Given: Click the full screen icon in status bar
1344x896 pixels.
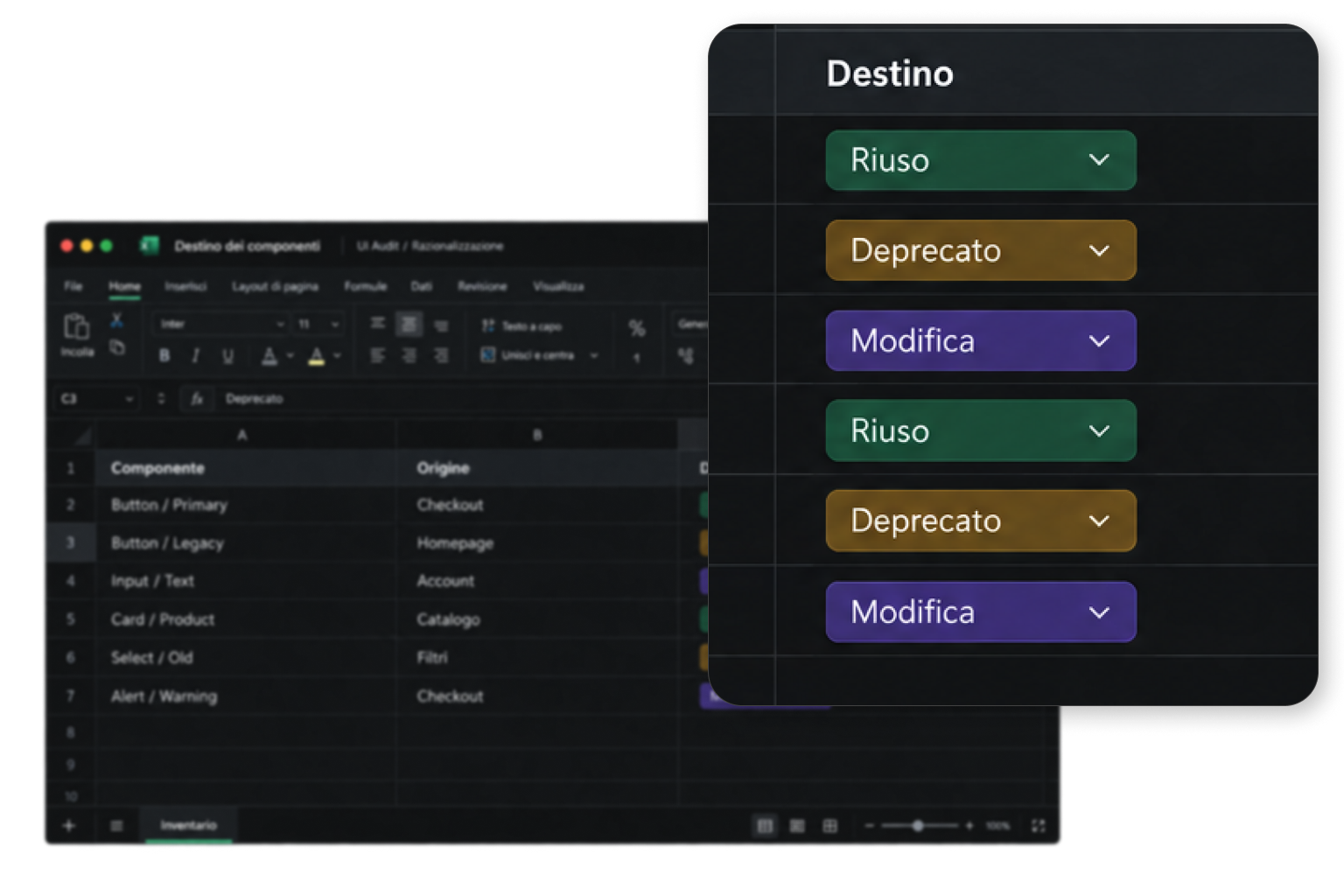Looking at the screenshot, I should point(1039,825).
